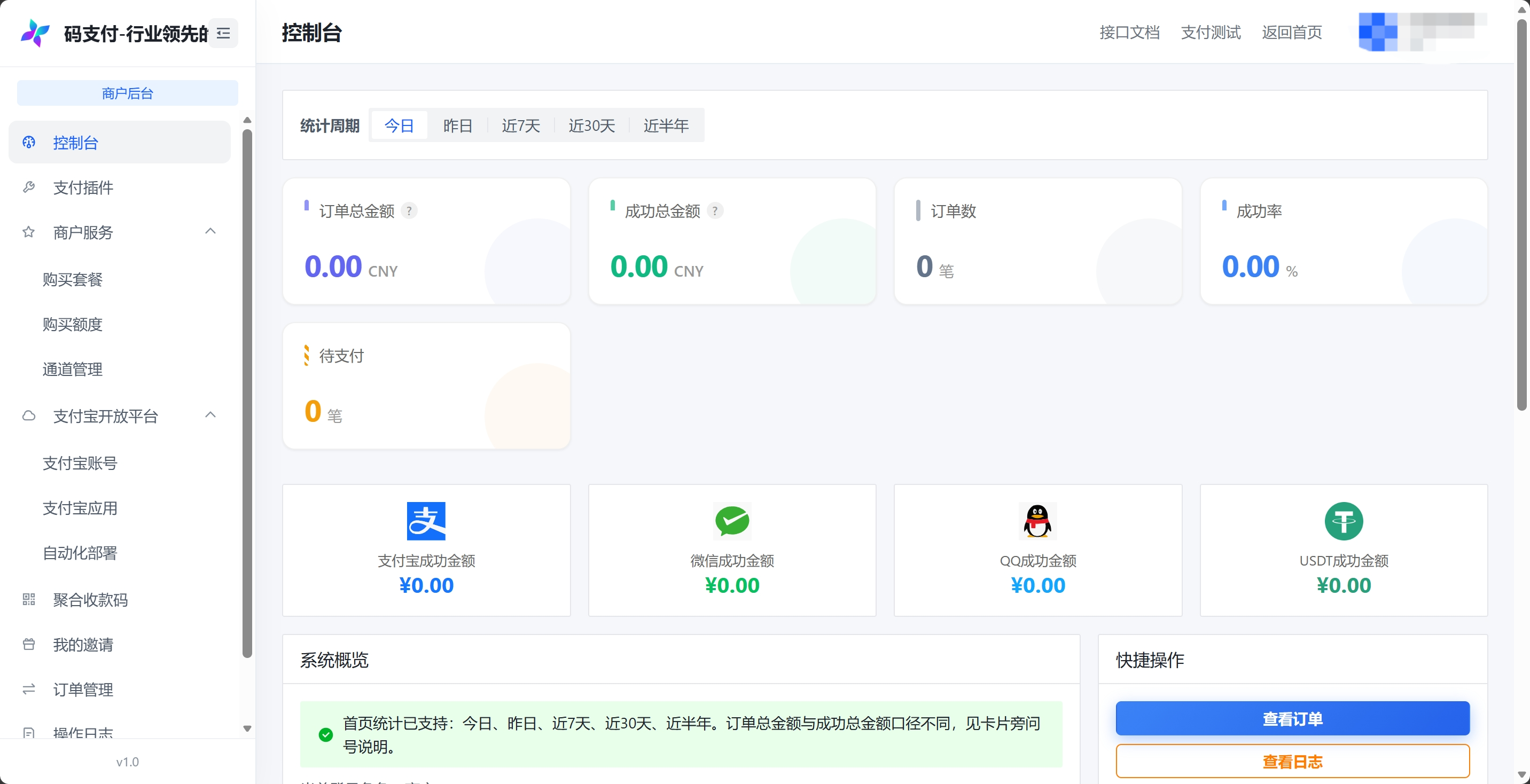Click the gift icon beside 我的邀请
The height and width of the screenshot is (784, 1530).
coord(28,645)
